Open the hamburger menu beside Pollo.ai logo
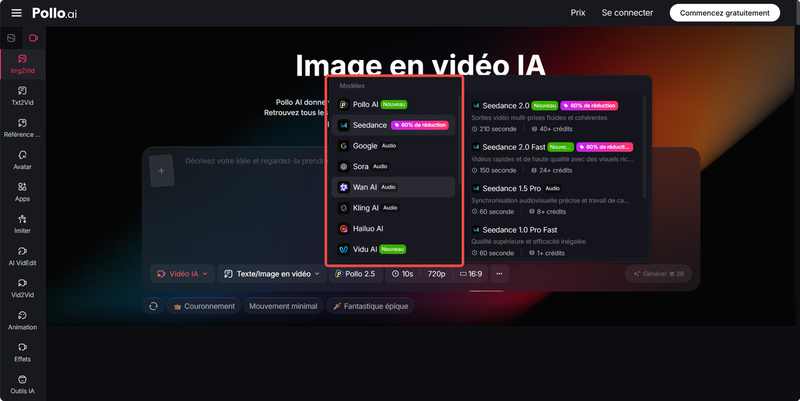This screenshot has width=800, height=401. tap(15, 13)
